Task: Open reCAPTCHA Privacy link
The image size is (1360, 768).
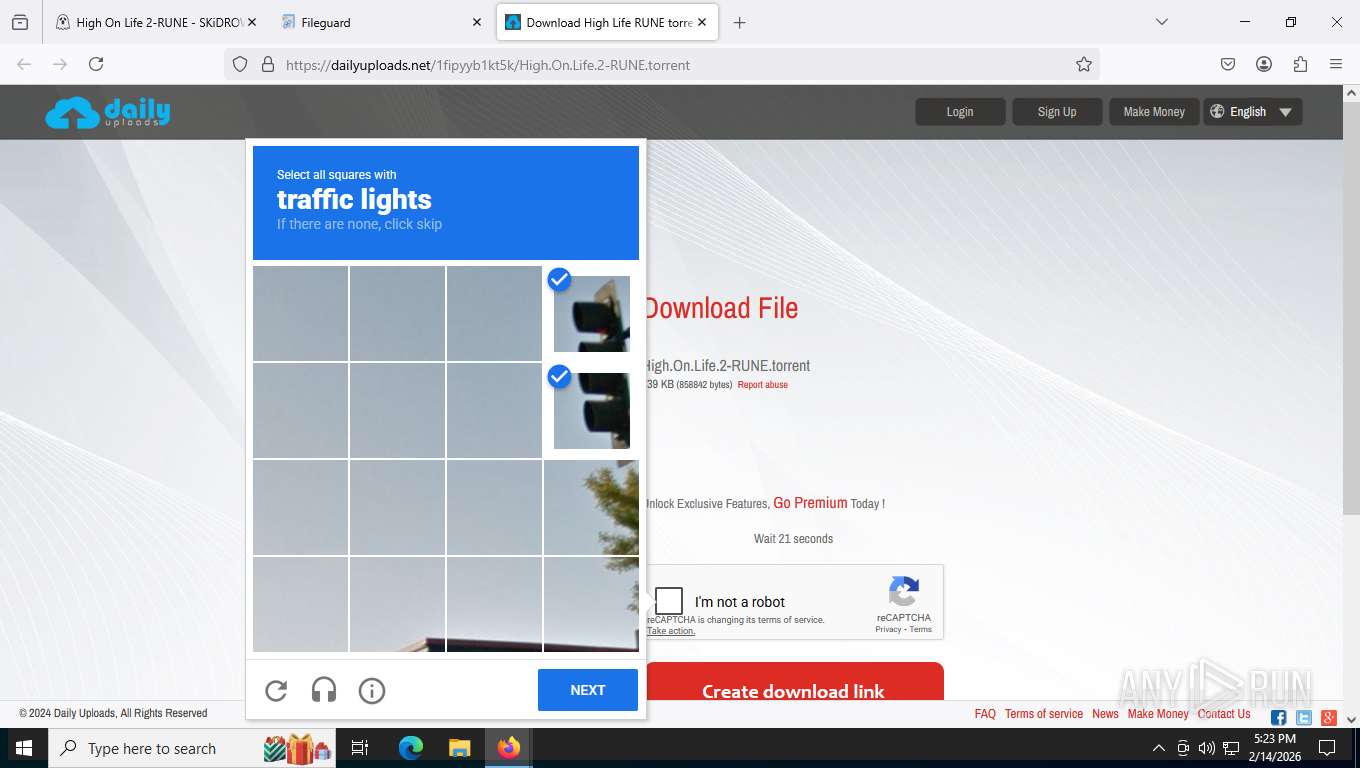Action: click(888, 629)
